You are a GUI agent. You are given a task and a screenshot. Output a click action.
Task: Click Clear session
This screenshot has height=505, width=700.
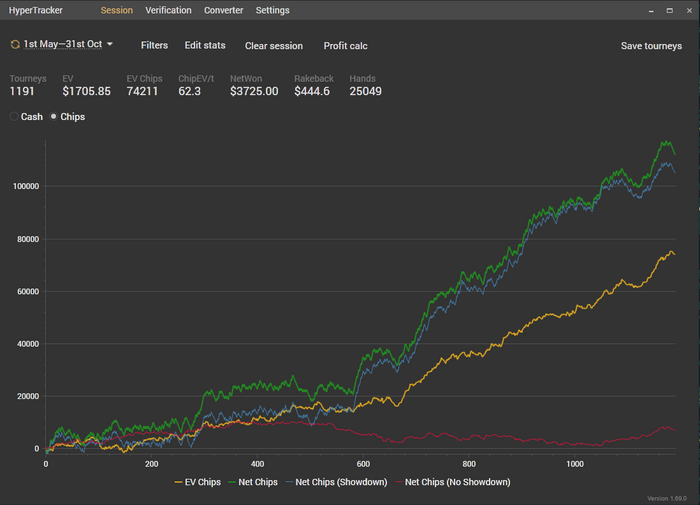point(274,46)
